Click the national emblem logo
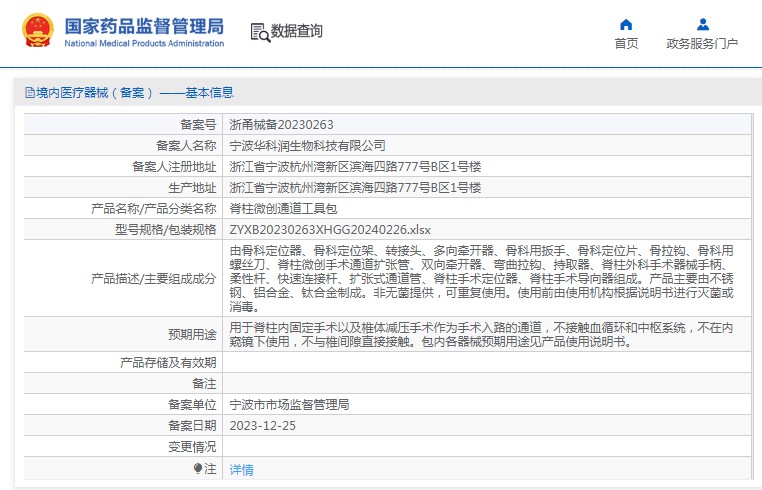 coord(37,30)
